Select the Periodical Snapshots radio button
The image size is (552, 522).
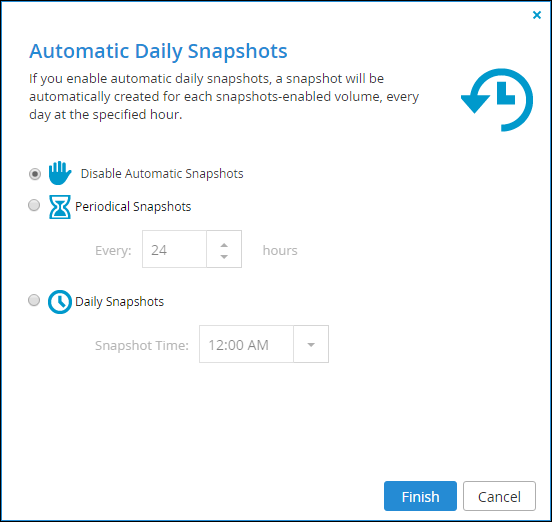[x=34, y=205]
